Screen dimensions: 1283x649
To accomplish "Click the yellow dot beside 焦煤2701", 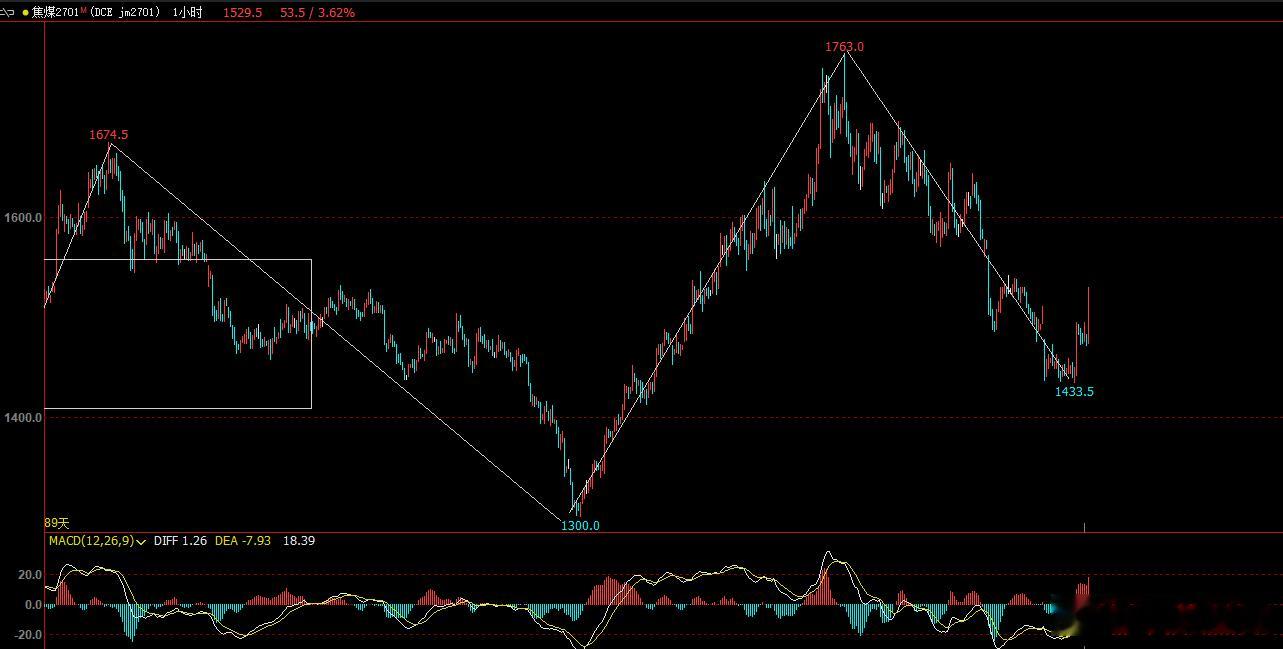I will pyautogui.click(x=25, y=13).
